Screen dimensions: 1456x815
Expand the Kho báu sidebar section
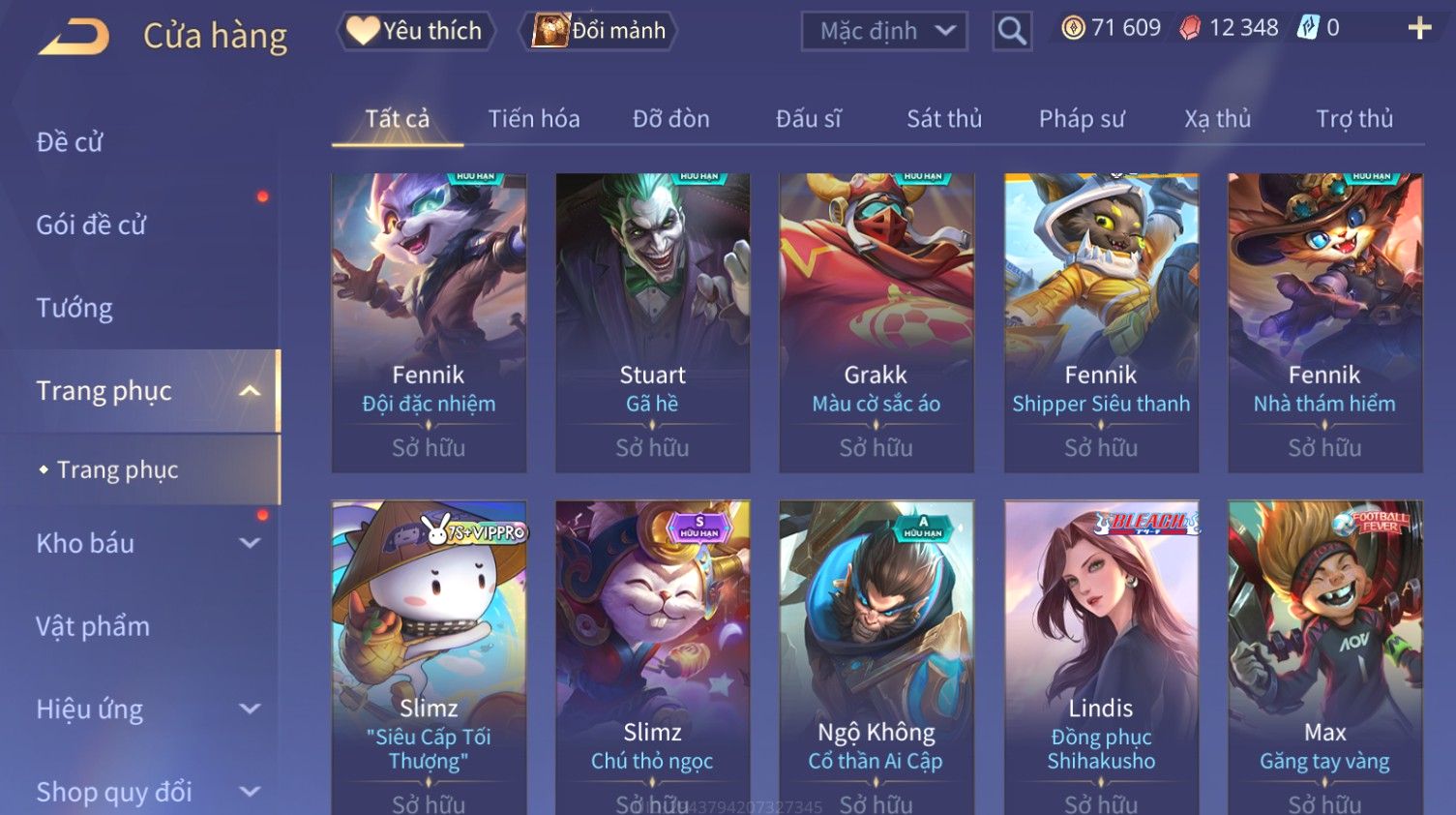[250, 543]
